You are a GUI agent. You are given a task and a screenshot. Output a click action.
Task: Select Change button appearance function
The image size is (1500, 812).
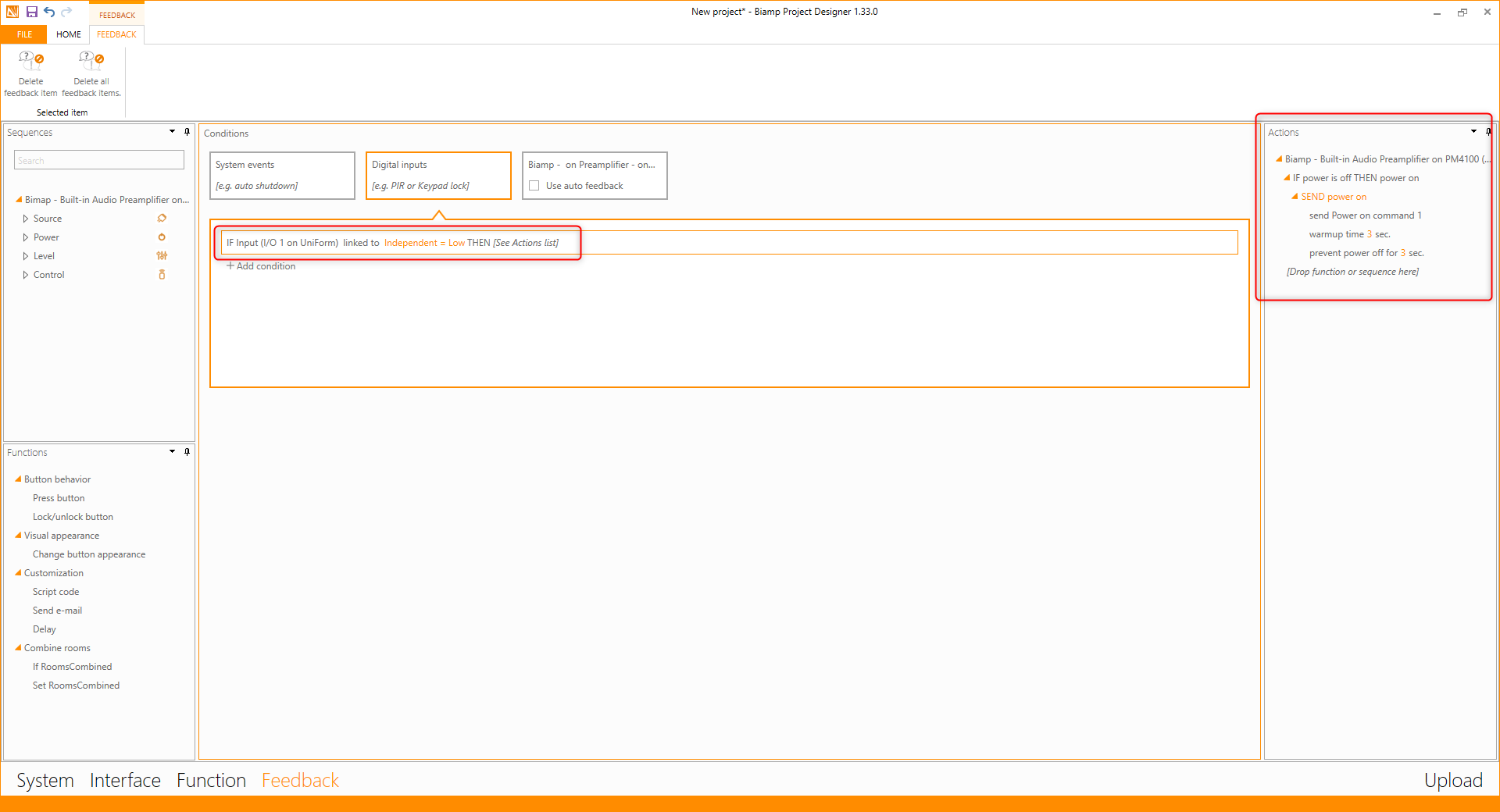click(89, 554)
